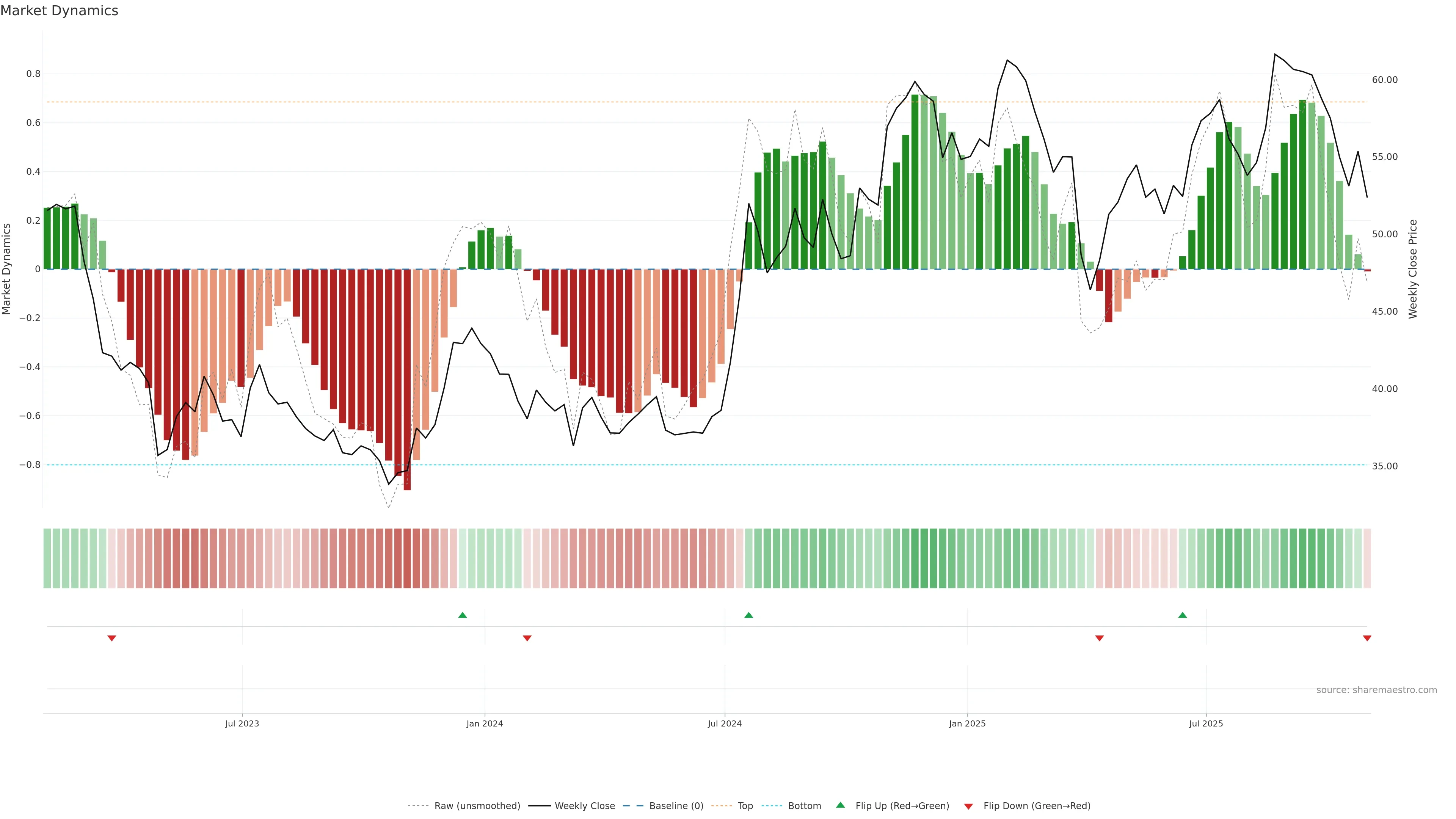Click the Market Dynamics chart title
Viewport: 1456px width, 819px height.
tap(60, 11)
